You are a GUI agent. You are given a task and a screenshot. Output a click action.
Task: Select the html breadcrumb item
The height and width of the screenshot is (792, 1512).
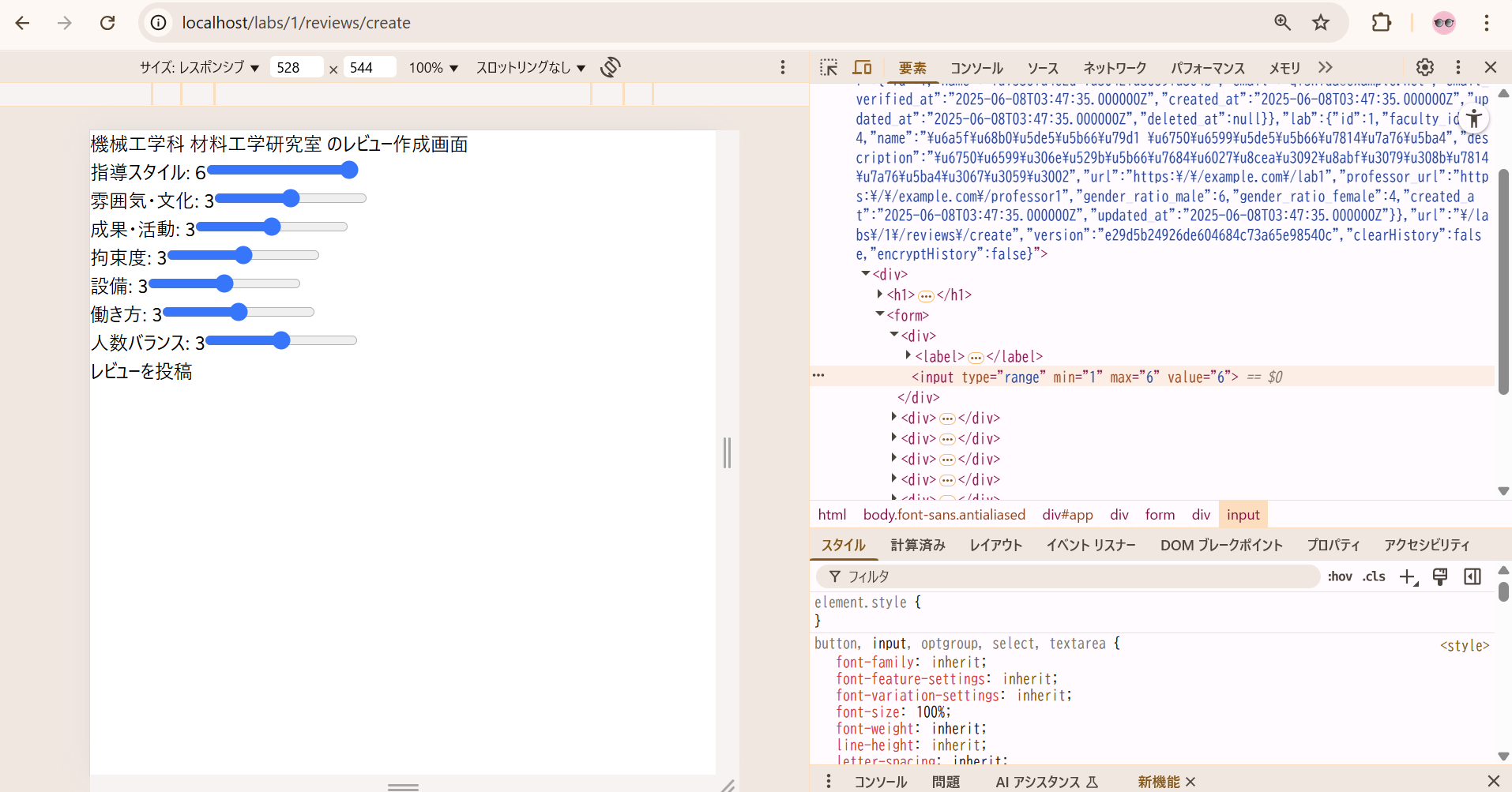pyautogui.click(x=832, y=515)
